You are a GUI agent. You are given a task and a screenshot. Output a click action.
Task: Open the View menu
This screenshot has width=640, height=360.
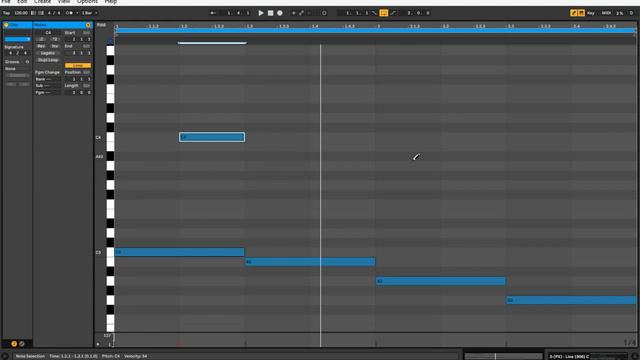(x=64, y=2)
